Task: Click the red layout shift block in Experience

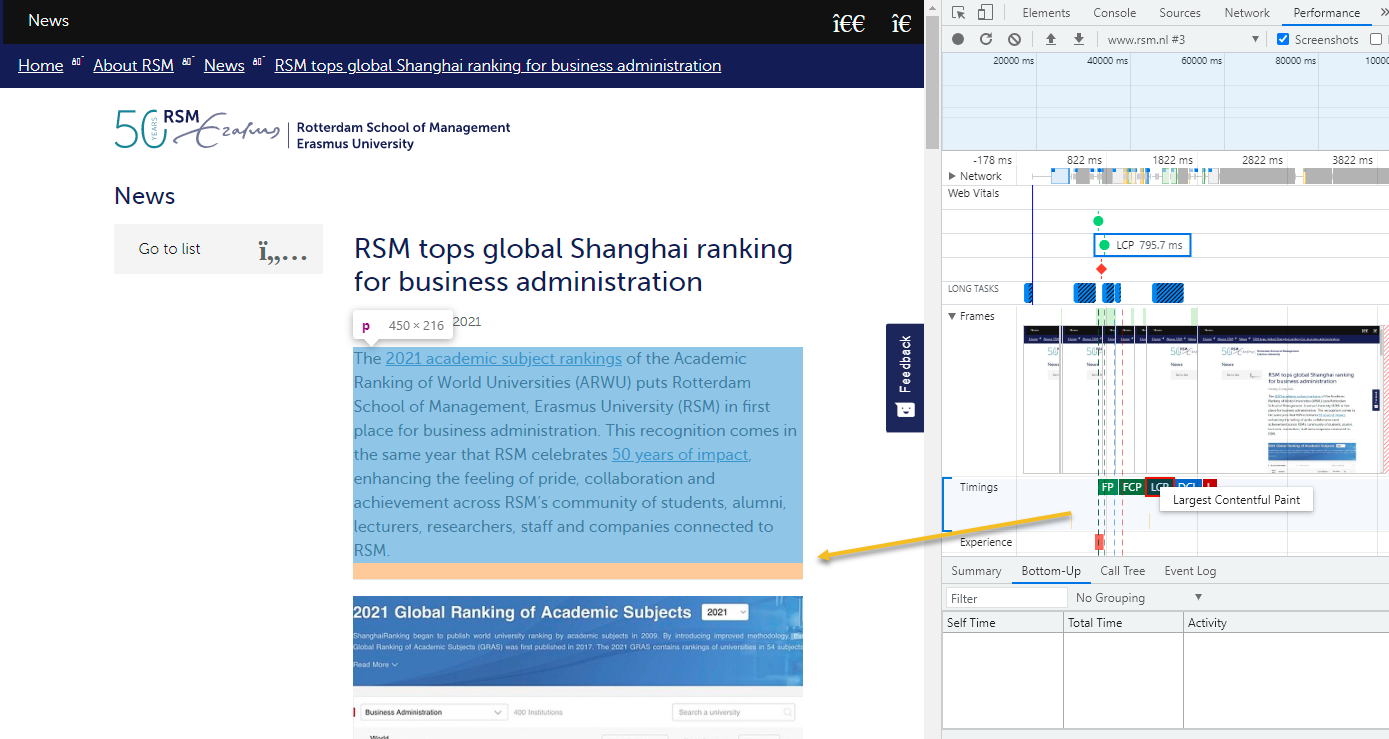Action: coord(1099,542)
